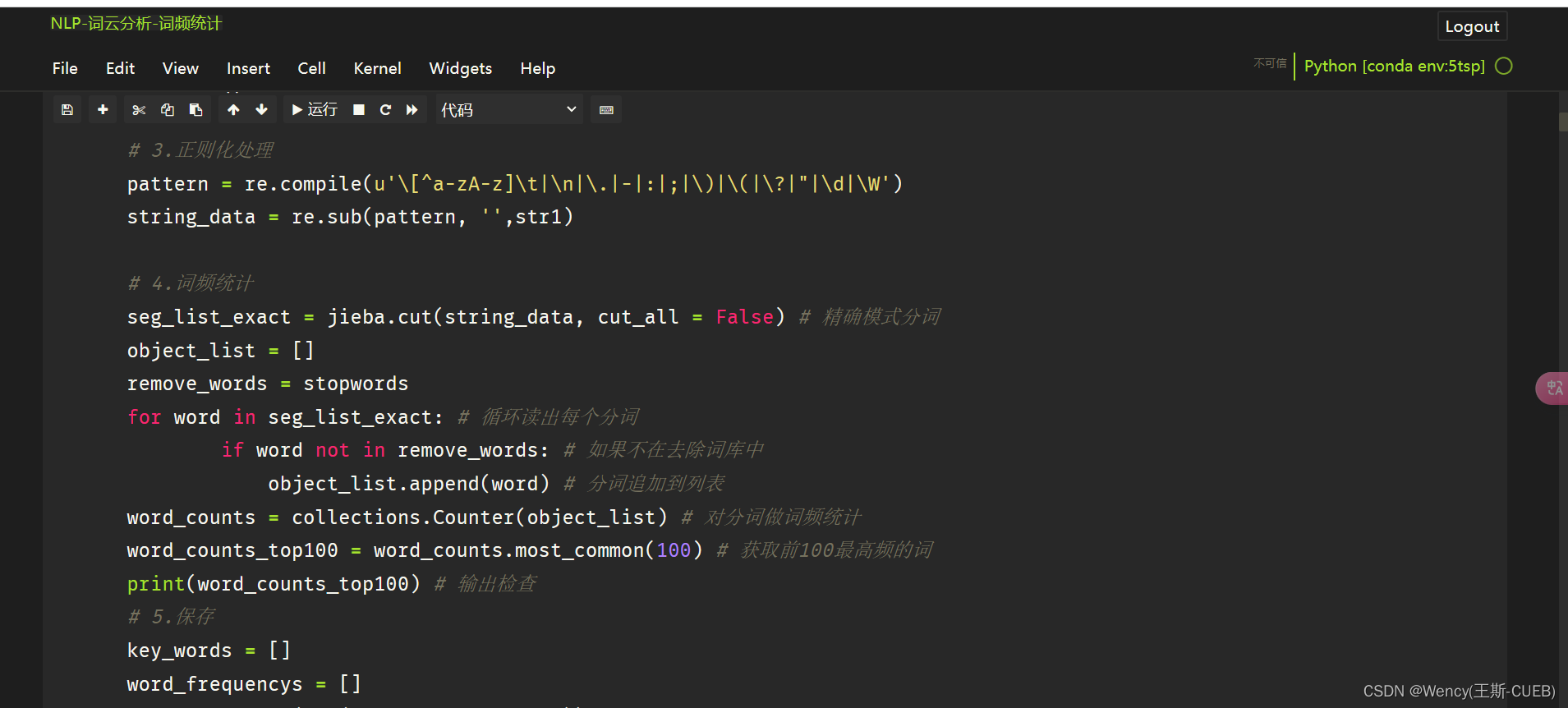Viewport: 1568px width, 708px height.
Task: Open the cell type dropdown 代码
Action: click(x=509, y=109)
